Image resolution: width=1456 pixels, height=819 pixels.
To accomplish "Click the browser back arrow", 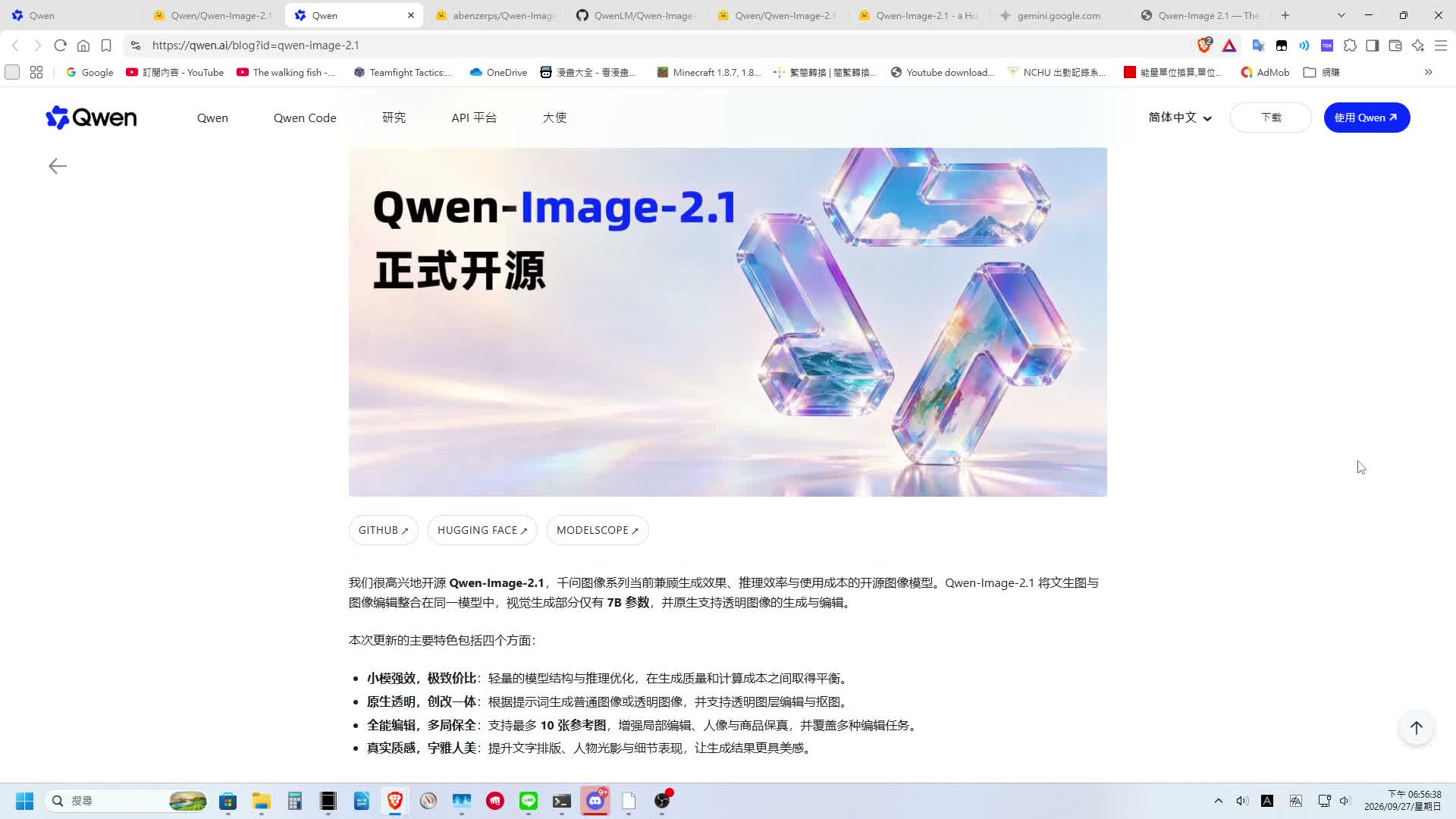I will 15,45.
